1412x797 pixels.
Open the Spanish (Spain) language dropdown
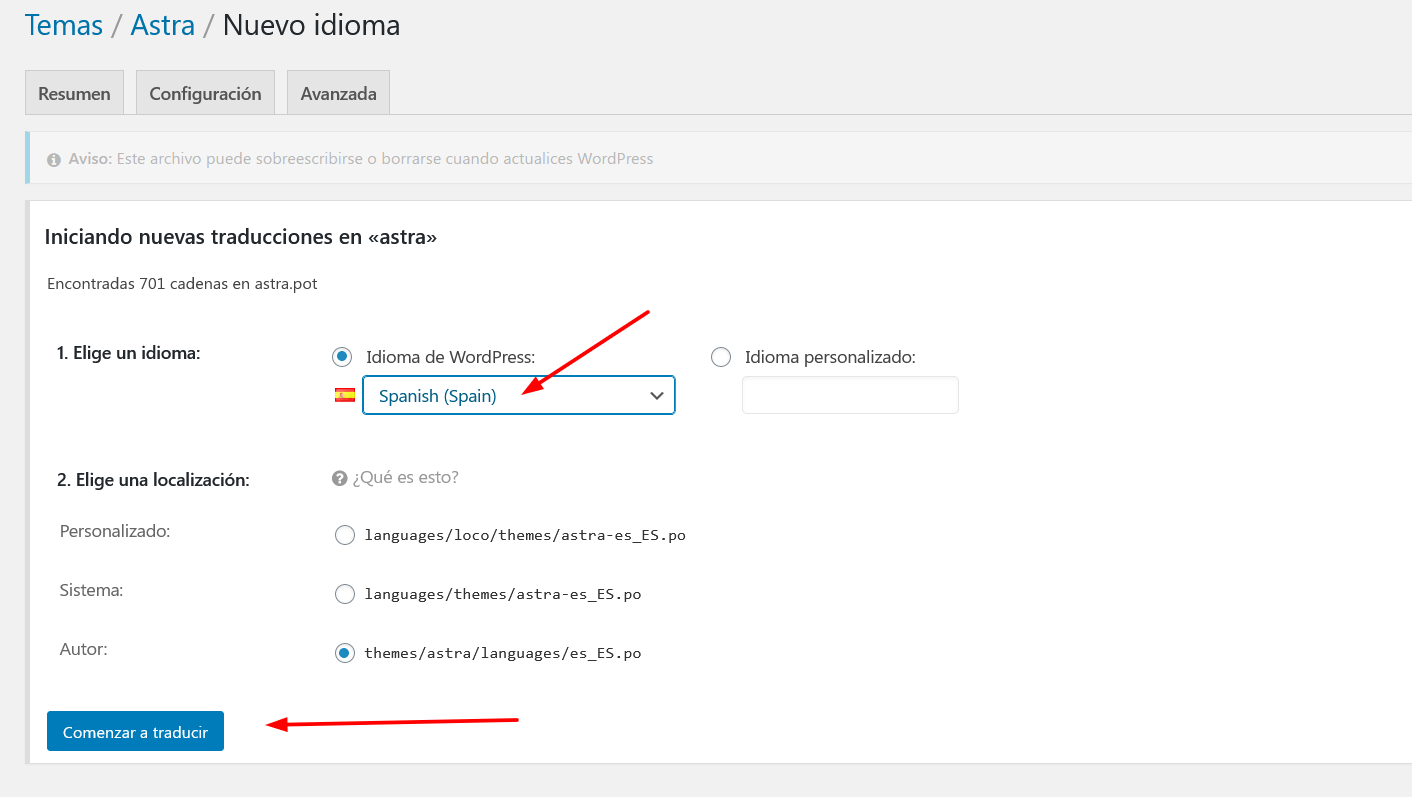pyautogui.click(x=518, y=395)
